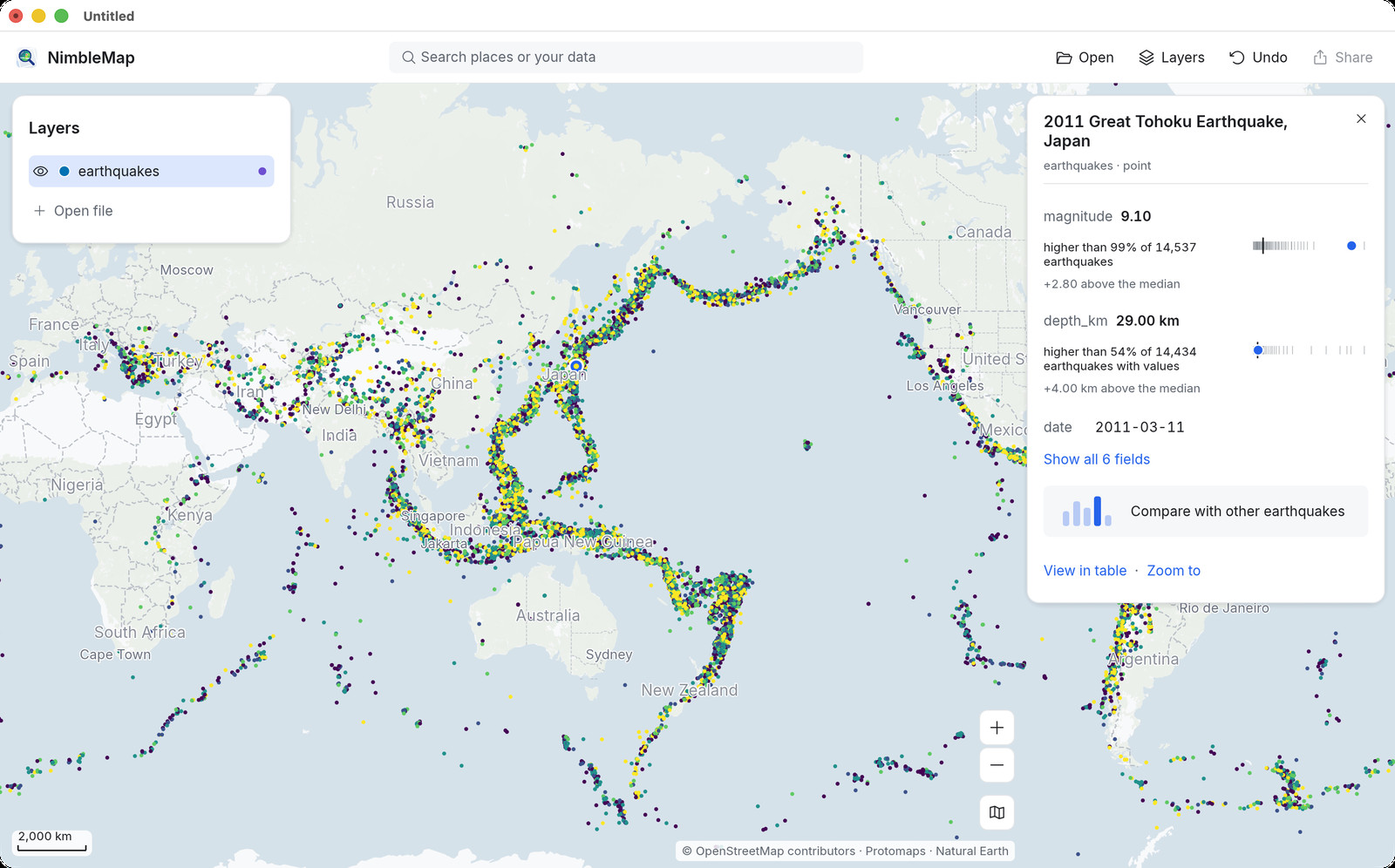Viewport: 1395px width, 868px height.
Task: Click Compare with other earthquakes
Action: pyautogui.click(x=1206, y=512)
